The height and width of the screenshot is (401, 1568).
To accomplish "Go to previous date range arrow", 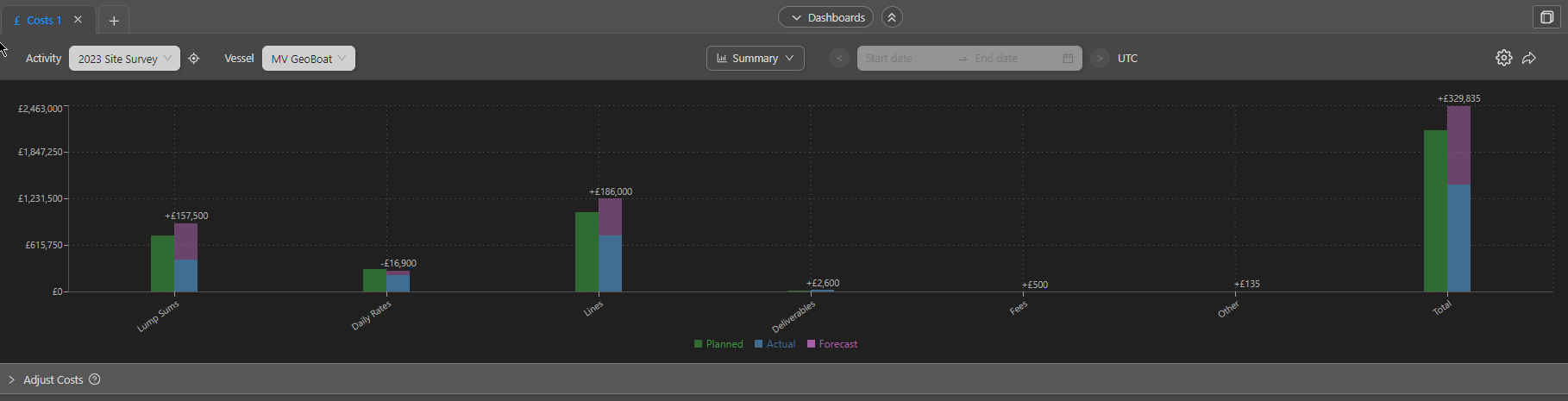I will point(839,59).
